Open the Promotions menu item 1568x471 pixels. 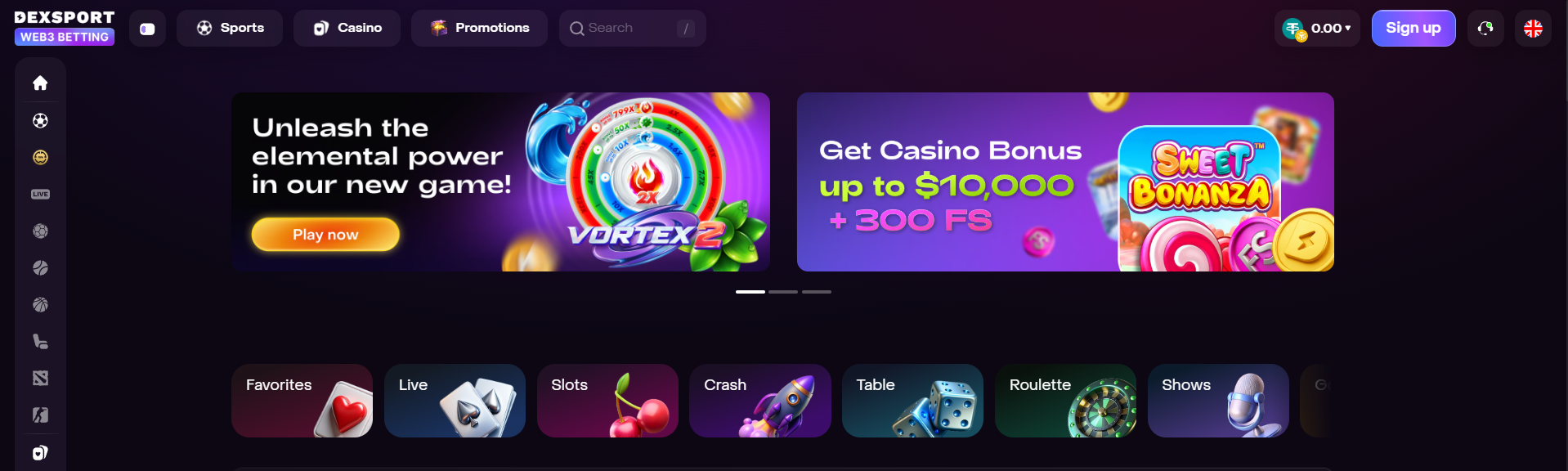[479, 28]
